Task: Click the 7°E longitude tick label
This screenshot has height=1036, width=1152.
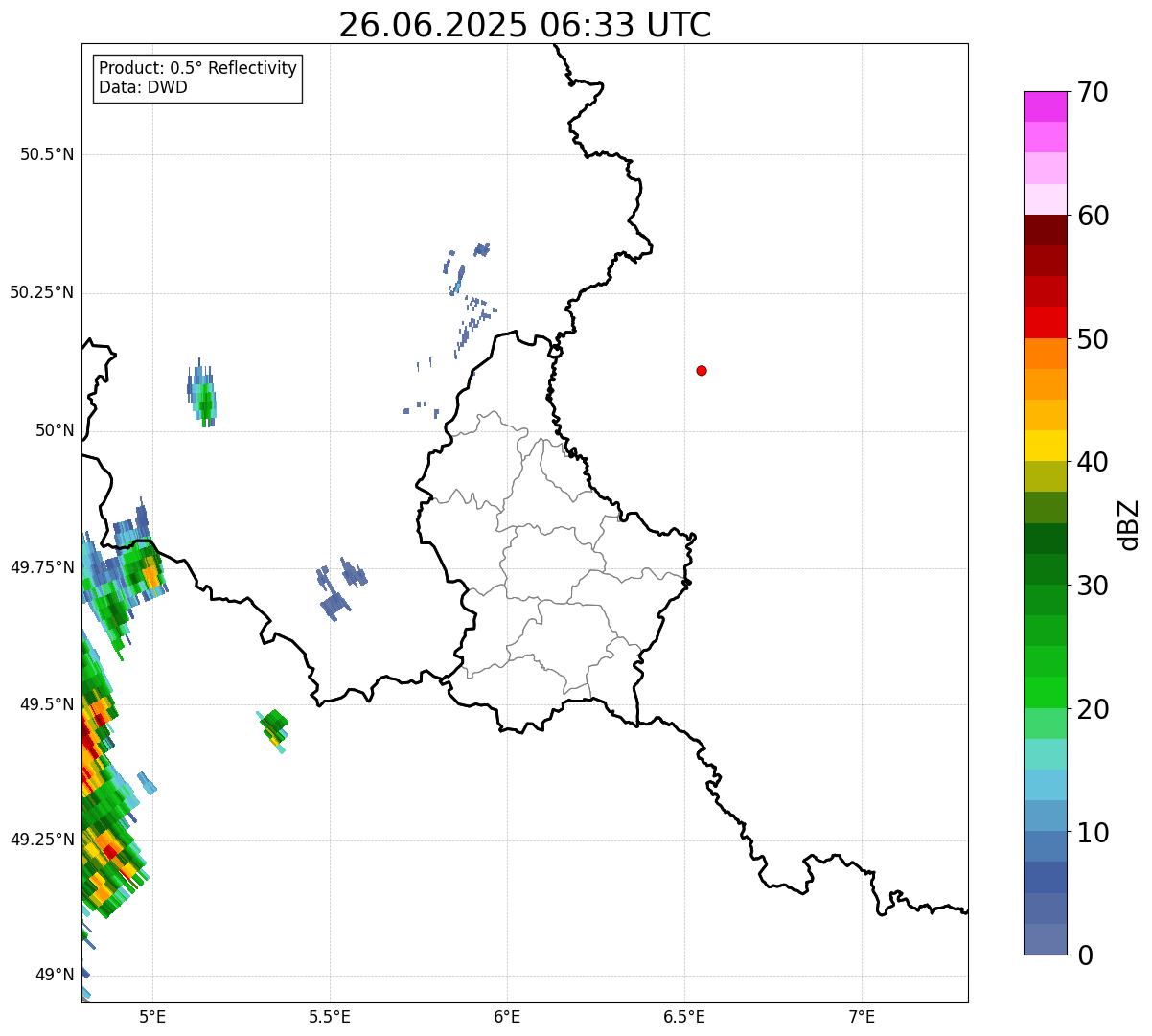Action: (862, 1016)
